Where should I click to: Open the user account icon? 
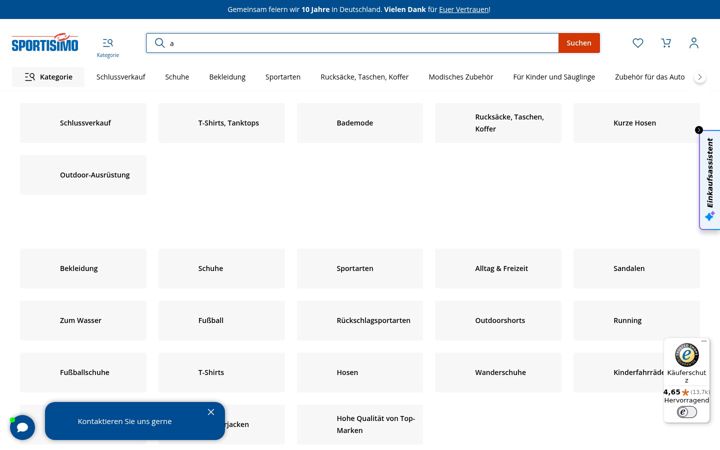tap(694, 43)
